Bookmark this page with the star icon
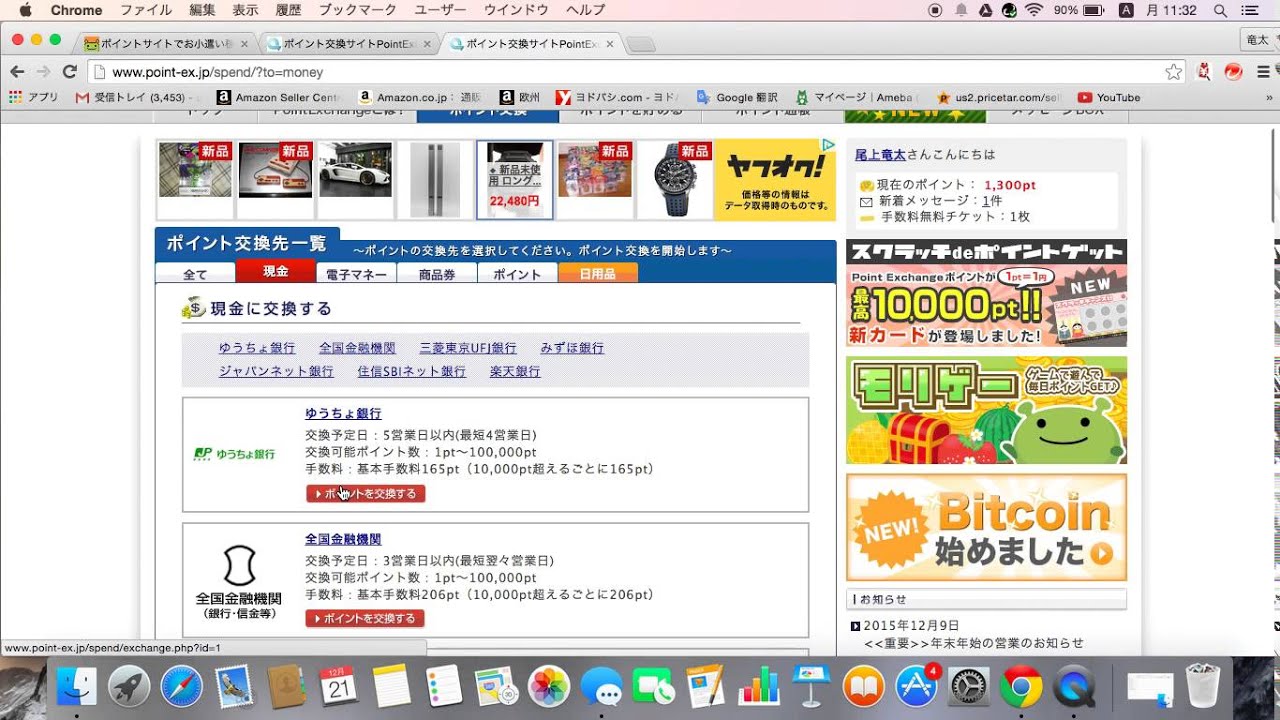1280x720 pixels. click(1174, 72)
